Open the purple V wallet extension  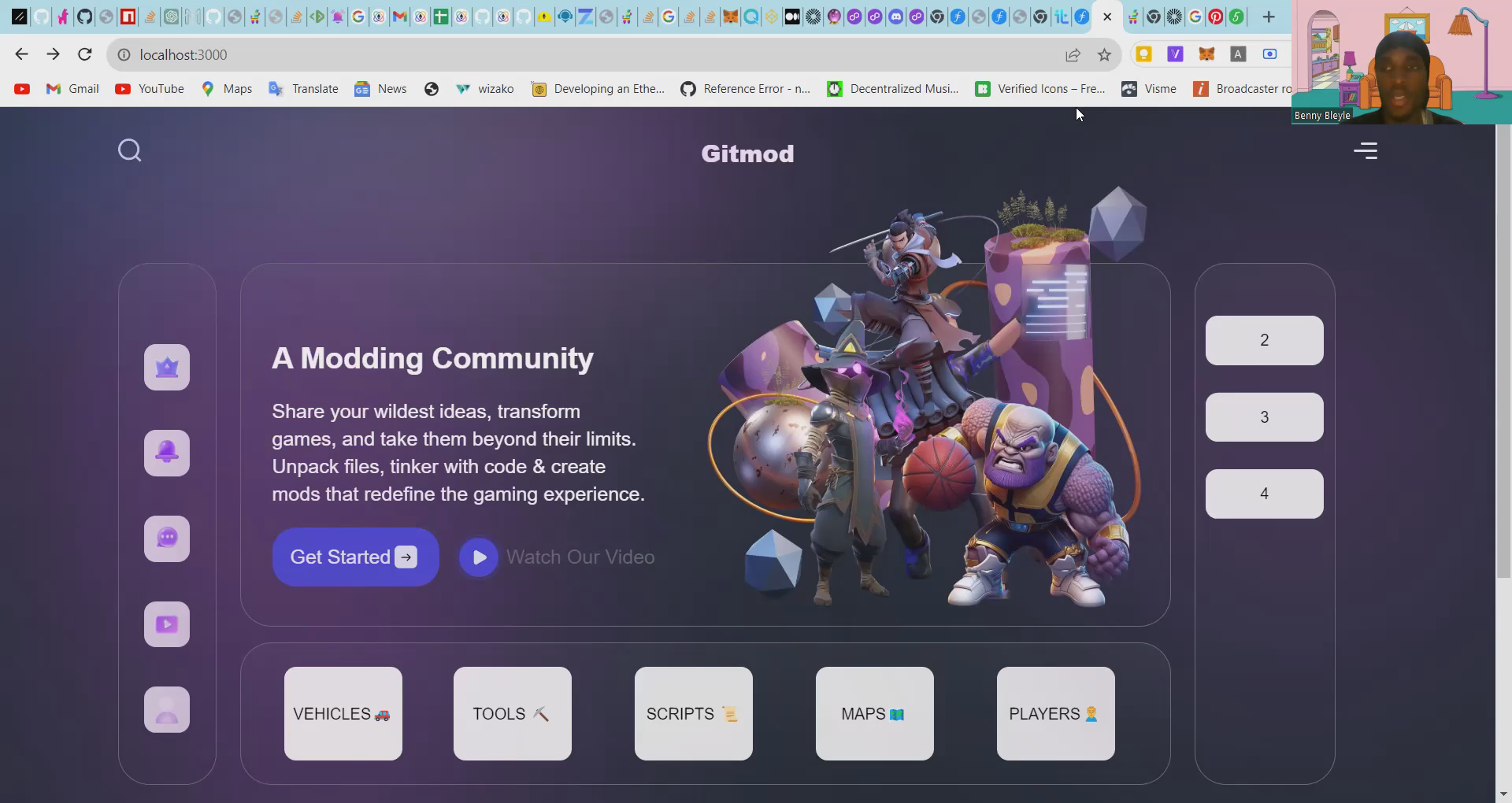point(1175,54)
